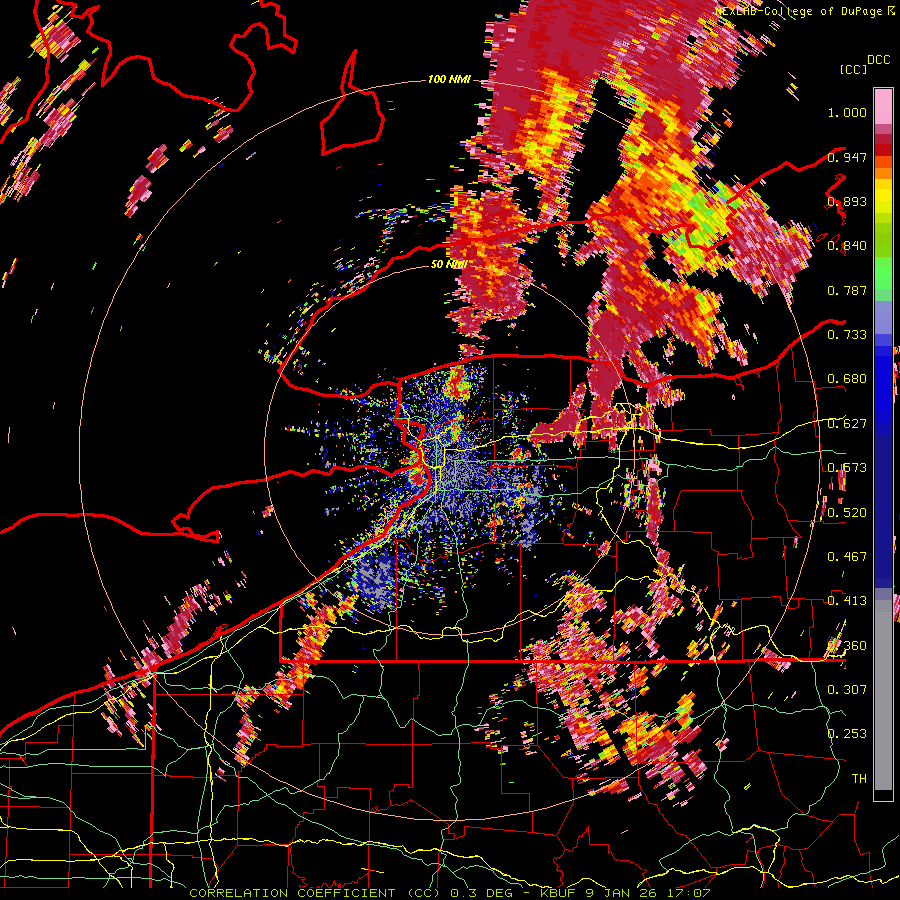
Task: Click the 0.253 scale value
Action: tap(847, 734)
